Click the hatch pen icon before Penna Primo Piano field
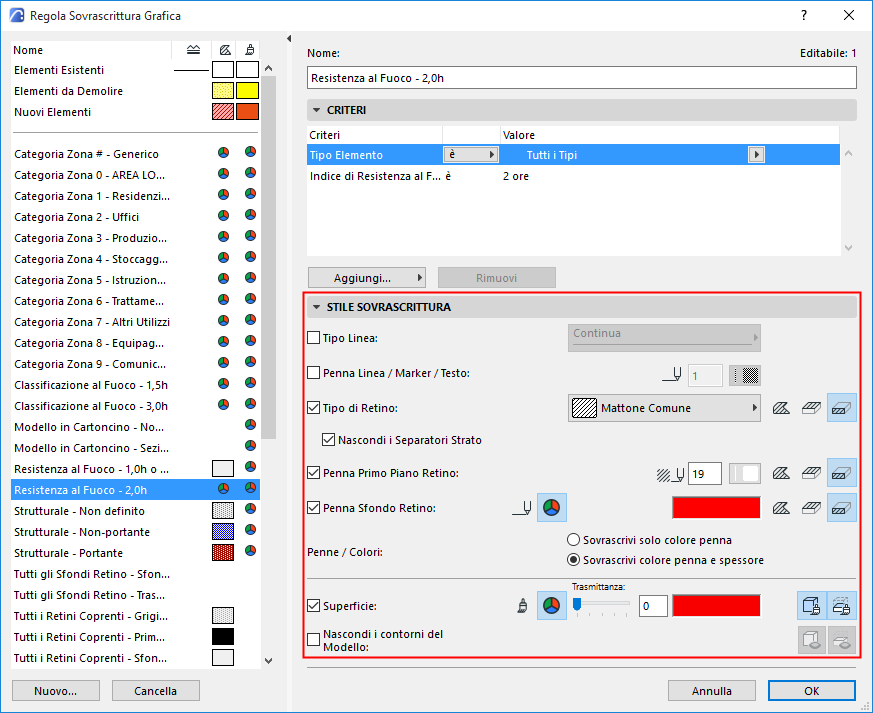Image resolution: width=873 pixels, height=713 pixels. point(670,474)
